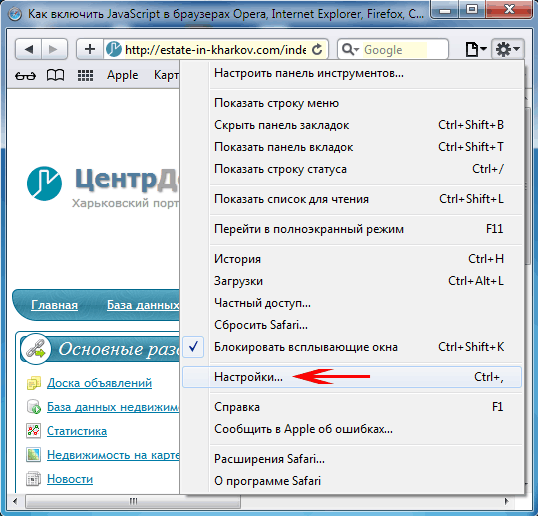Go back with the left arrow button
This screenshot has width=538, height=516.
(x=29, y=49)
